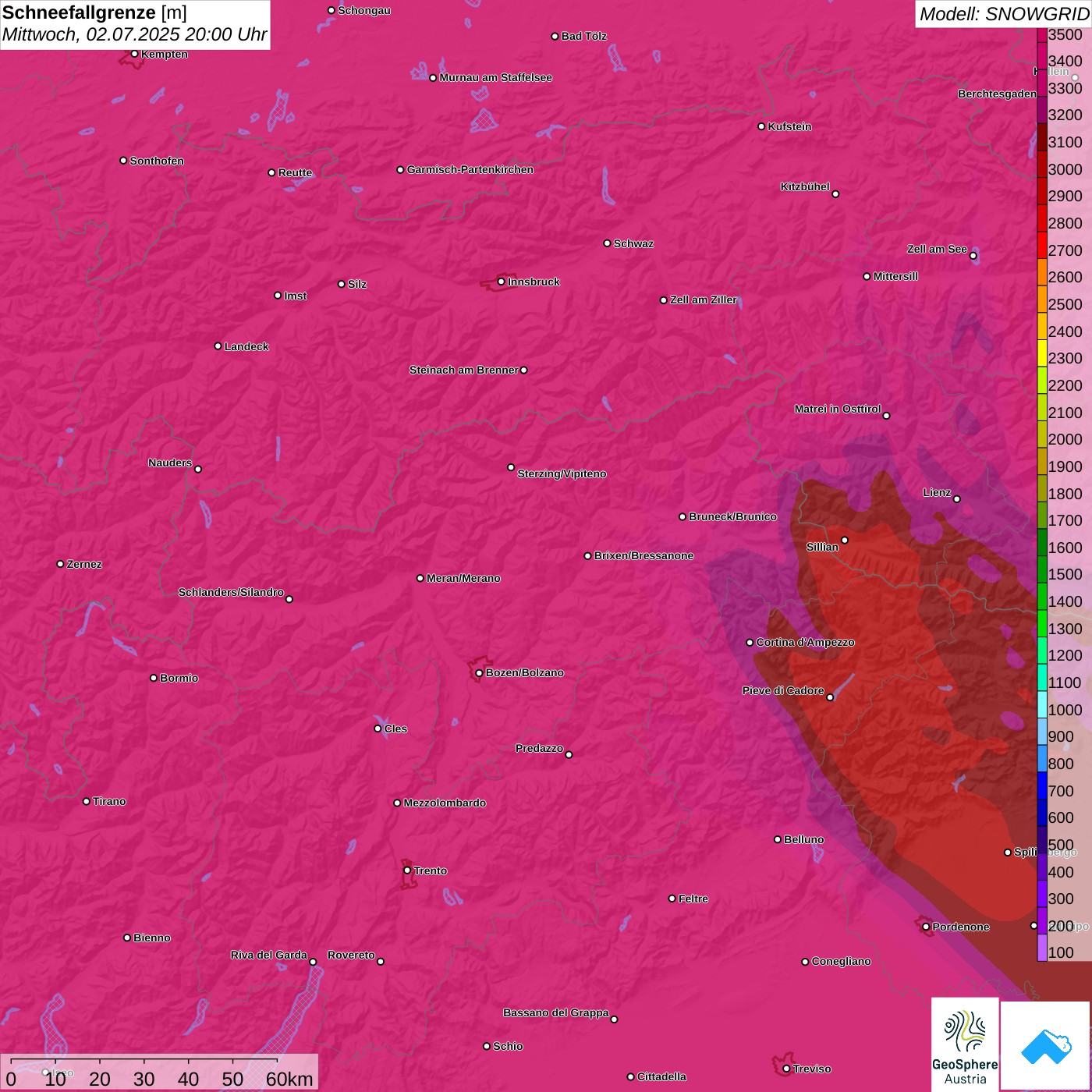Image resolution: width=1092 pixels, height=1092 pixels.
Task: Click the date line Mittwoch, 02.07.2025 20:00 Uhr
Action: coord(134,35)
